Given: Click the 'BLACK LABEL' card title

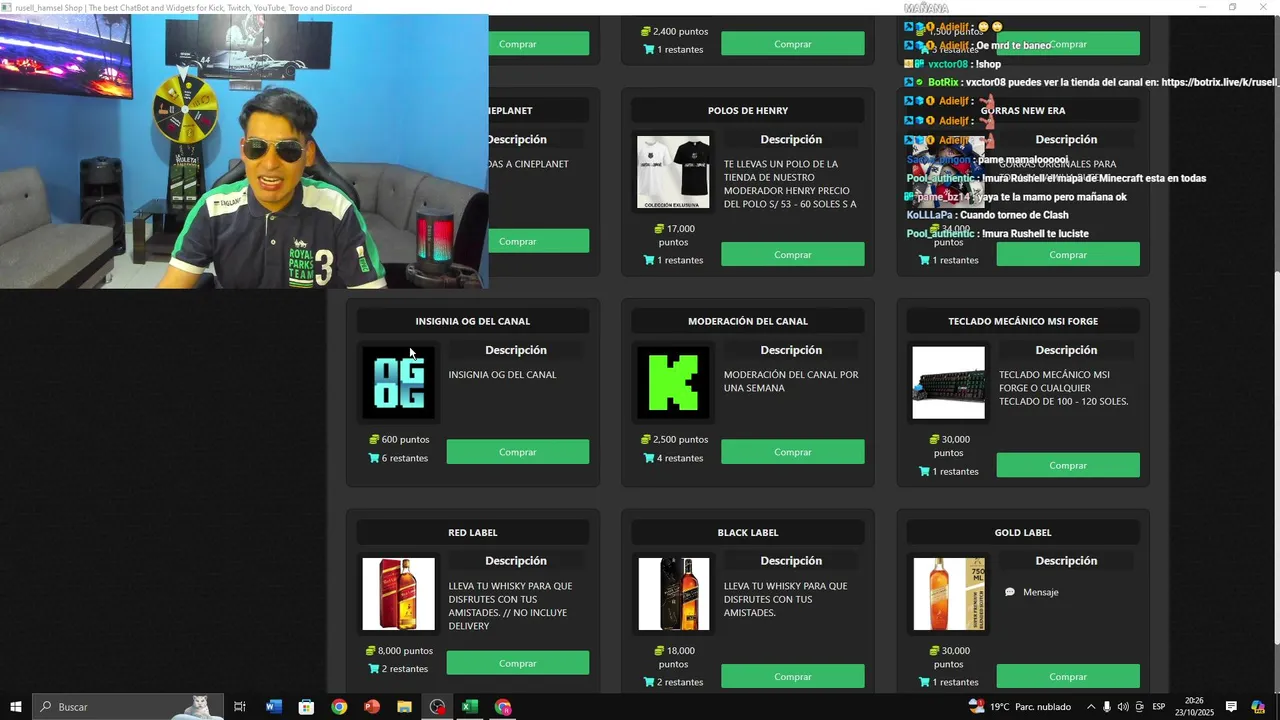Looking at the screenshot, I should pyautogui.click(x=748, y=533).
